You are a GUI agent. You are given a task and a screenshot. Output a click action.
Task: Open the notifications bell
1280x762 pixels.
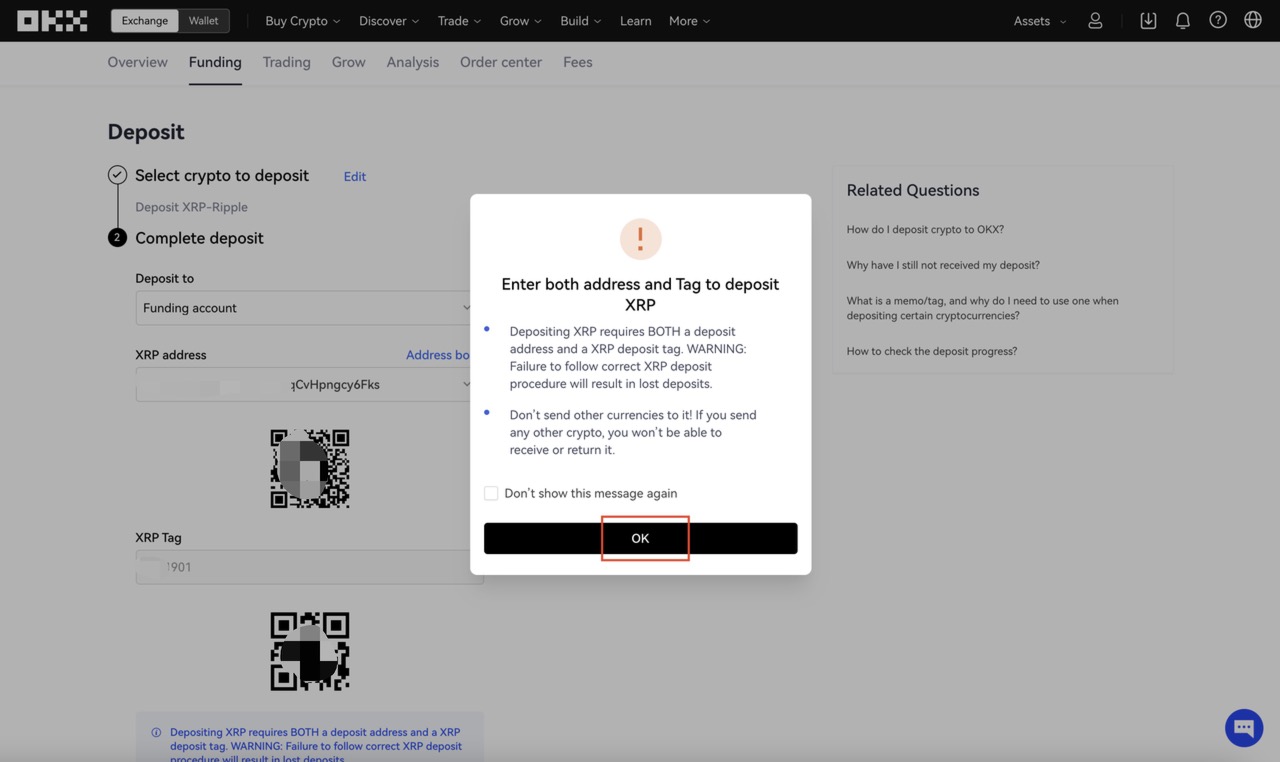[1183, 20]
